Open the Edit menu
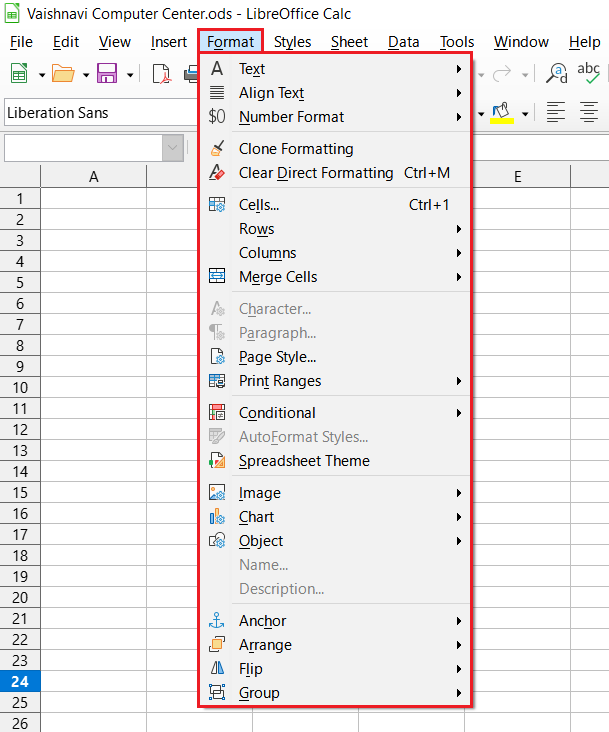The height and width of the screenshot is (732, 609). 66,42
